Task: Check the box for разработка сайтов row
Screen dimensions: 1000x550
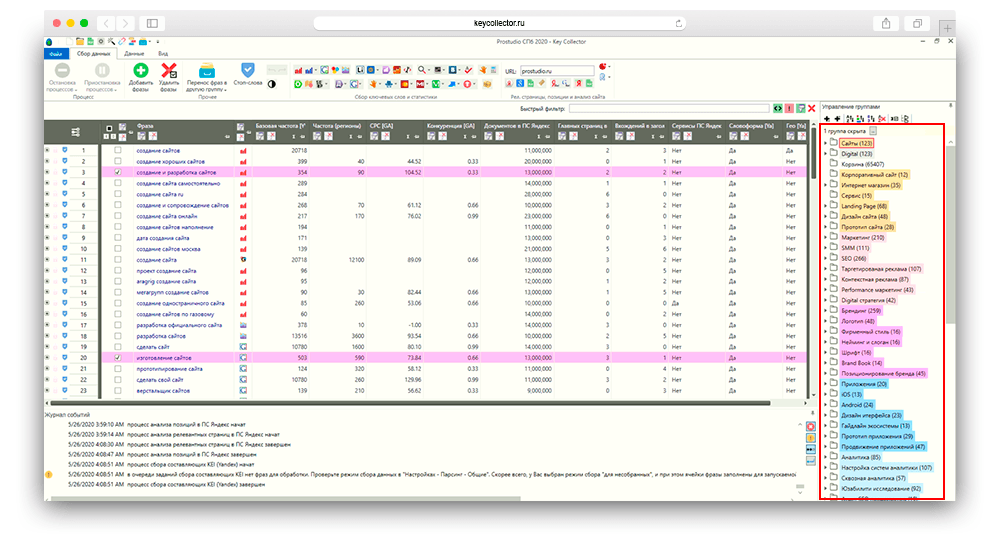Action: [117, 336]
